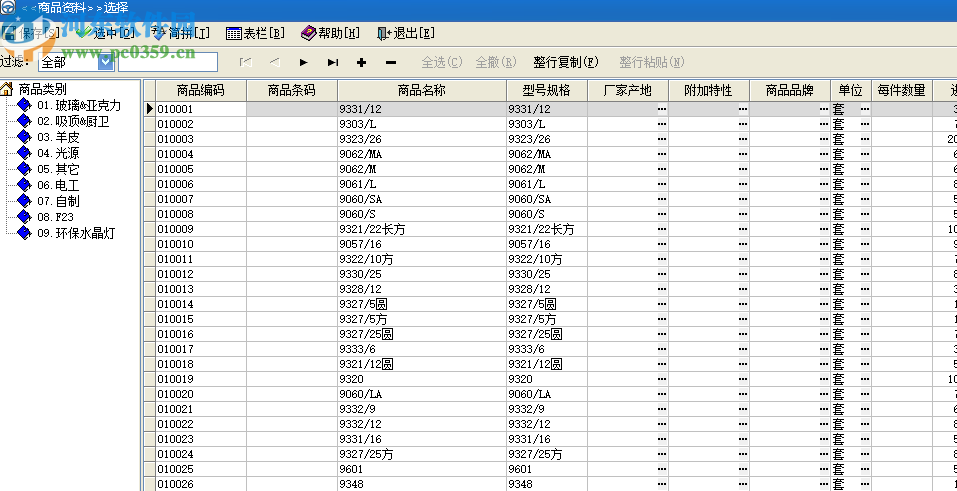Select product code cell 010009
Viewport: 957px width, 491px height.
(x=201, y=229)
